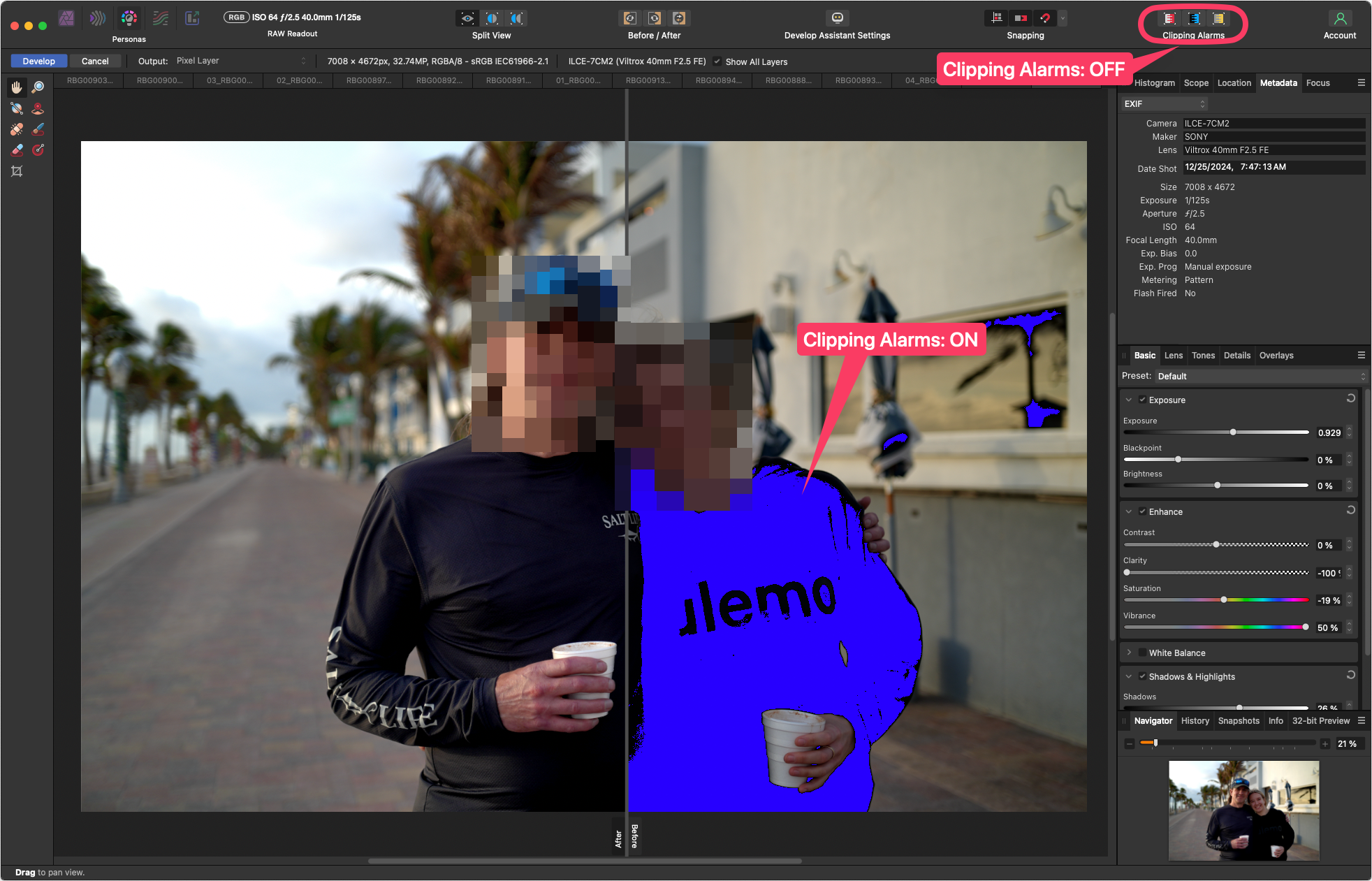This screenshot has width=1372, height=881.
Task: Click the Saturation slider track
Action: [x=1216, y=600]
